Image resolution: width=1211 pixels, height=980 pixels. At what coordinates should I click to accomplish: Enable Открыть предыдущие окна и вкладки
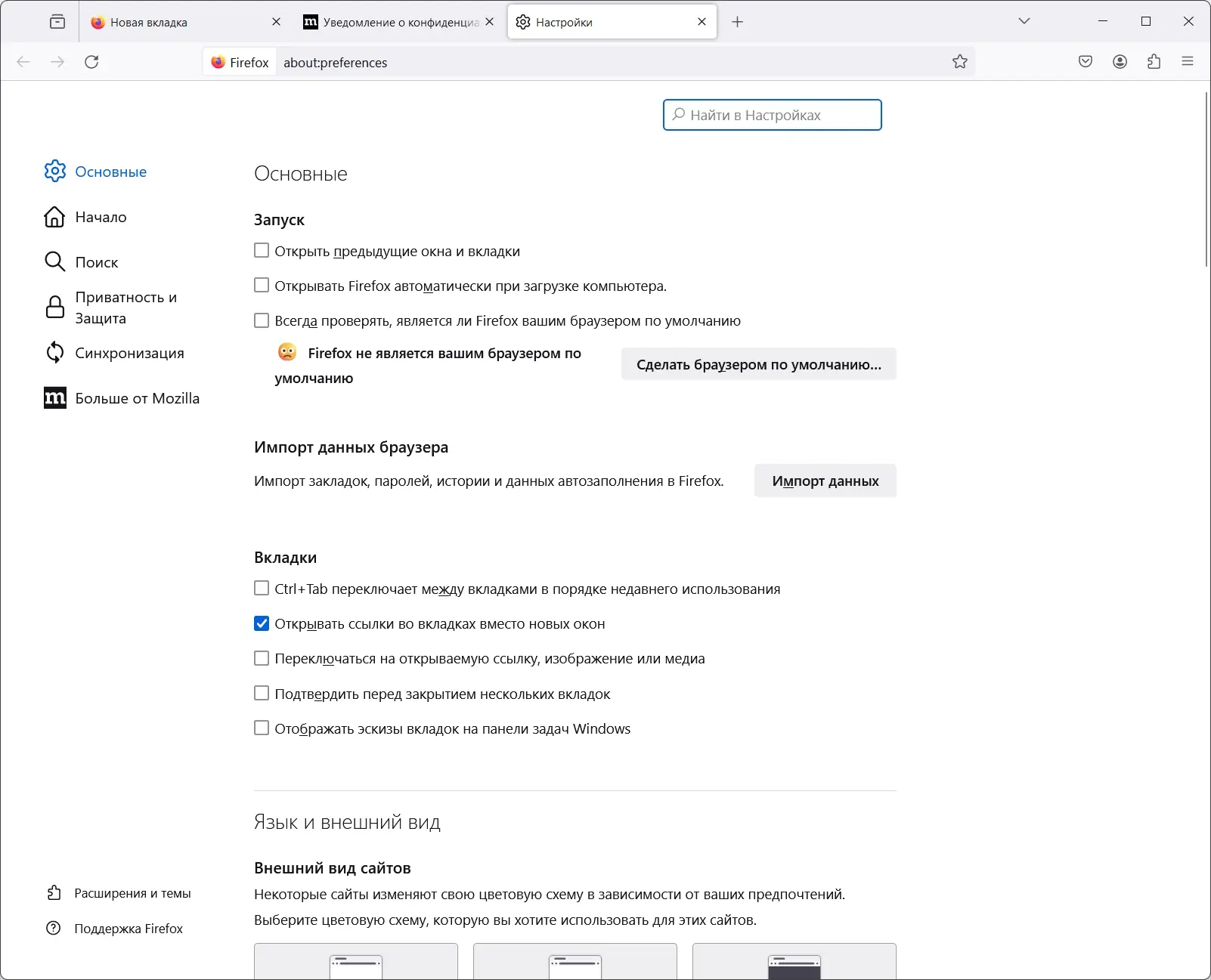pyautogui.click(x=262, y=250)
